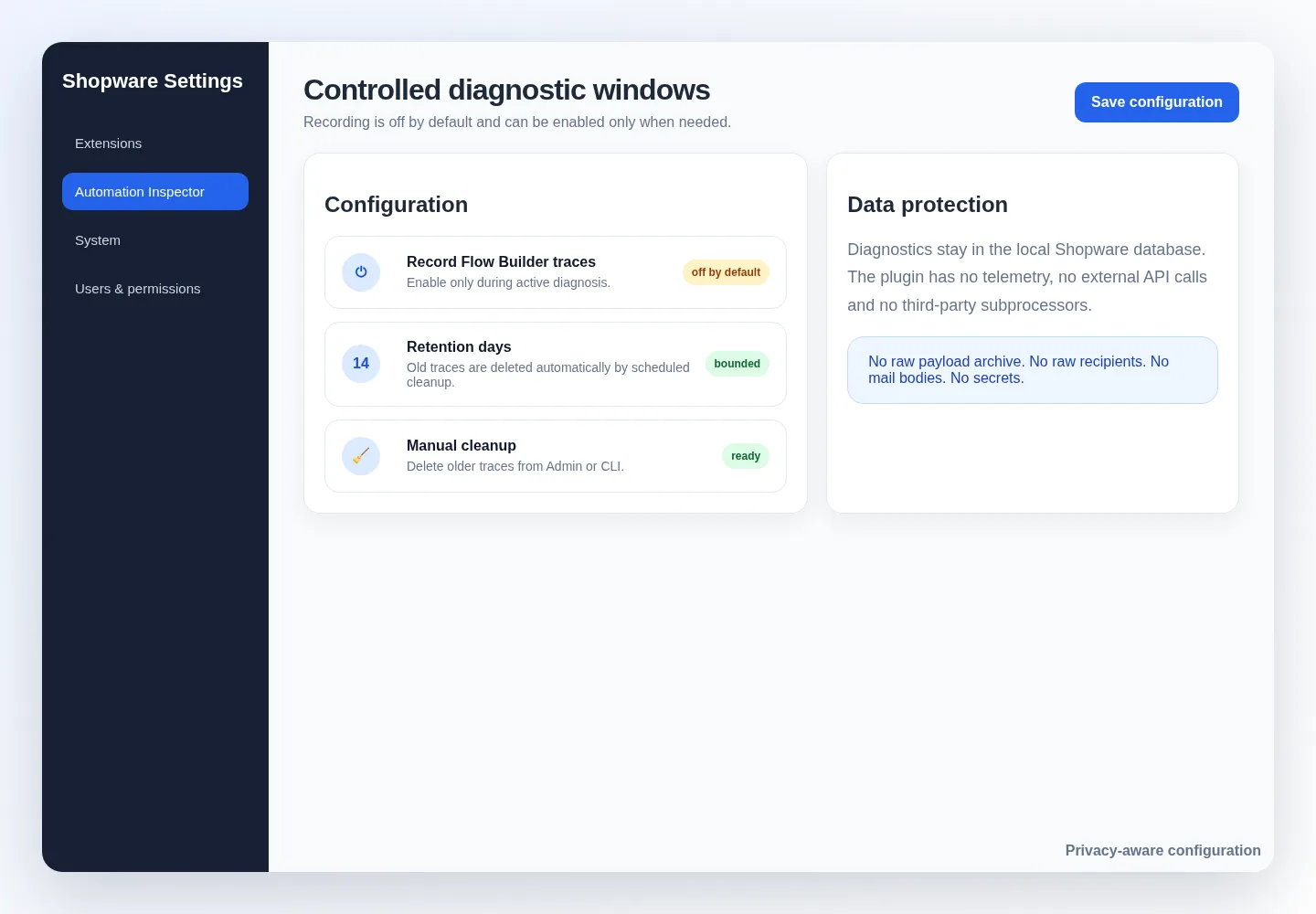Image resolution: width=1316 pixels, height=914 pixels.
Task: Click 'Enable only during active diagnosis.' text
Action: click(x=508, y=282)
